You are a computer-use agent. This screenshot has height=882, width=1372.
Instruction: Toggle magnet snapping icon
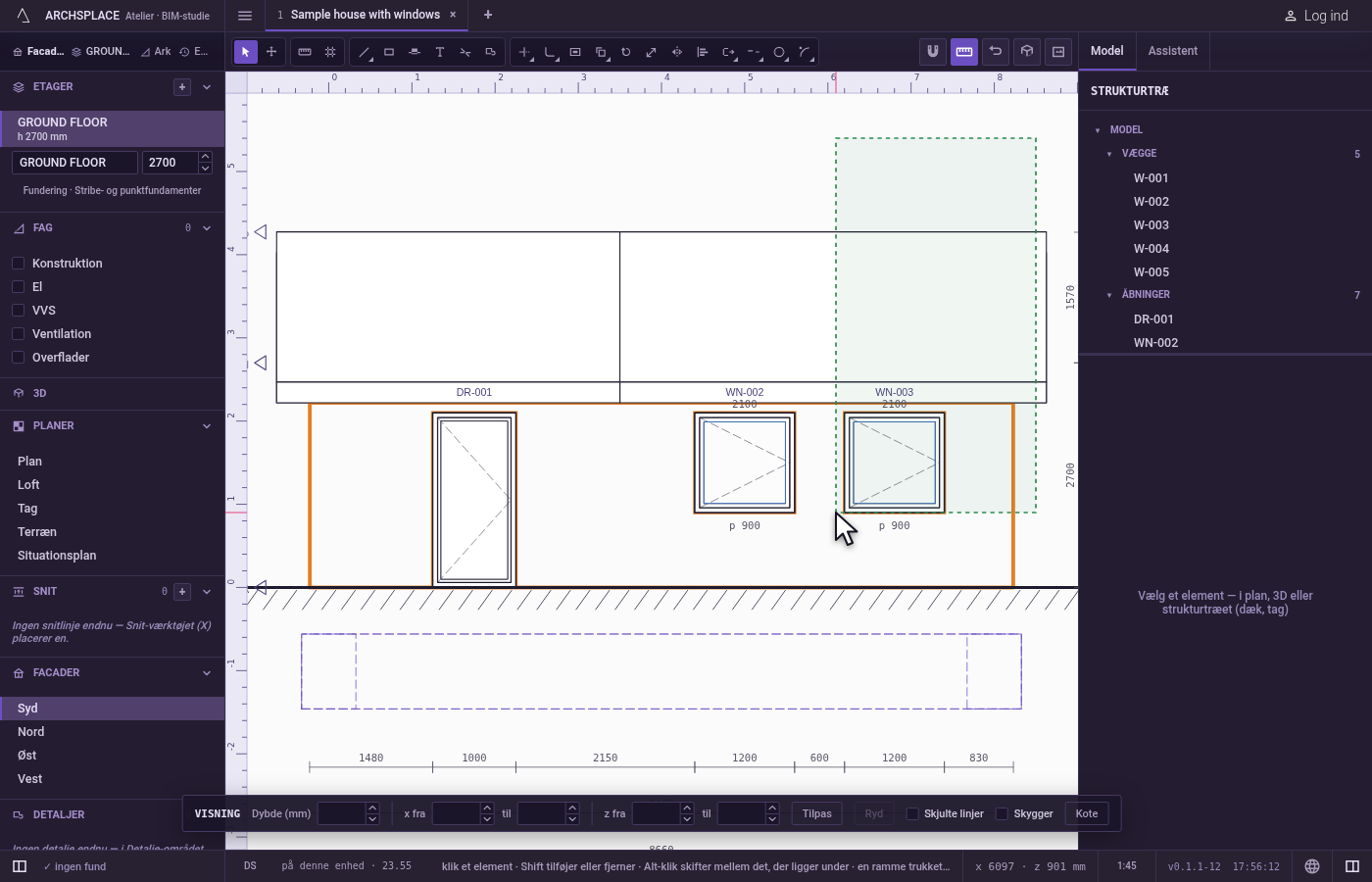tap(933, 52)
